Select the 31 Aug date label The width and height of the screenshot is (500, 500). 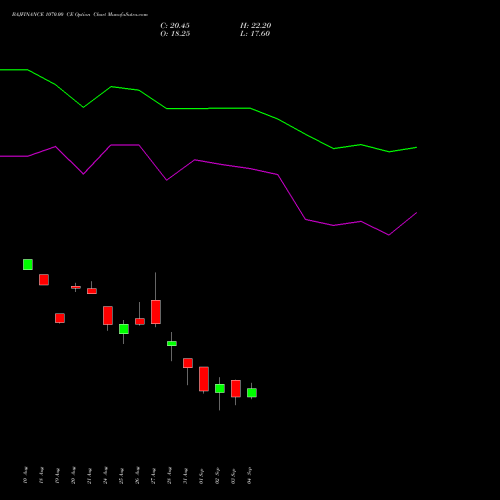[185, 475]
